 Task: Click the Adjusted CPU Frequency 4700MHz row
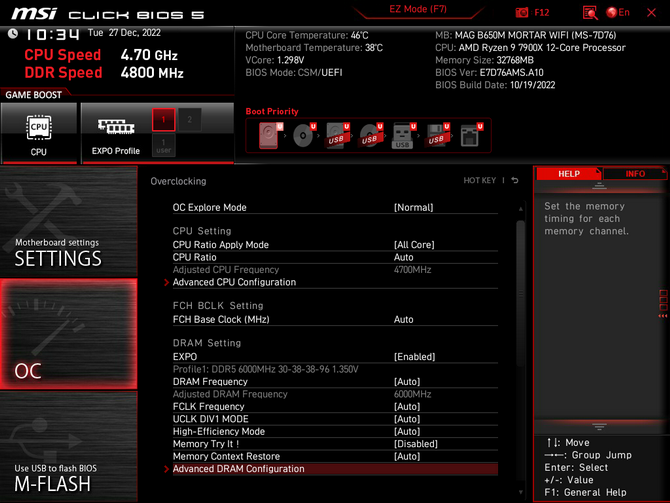pyautogui.click(x=335, y=270)
